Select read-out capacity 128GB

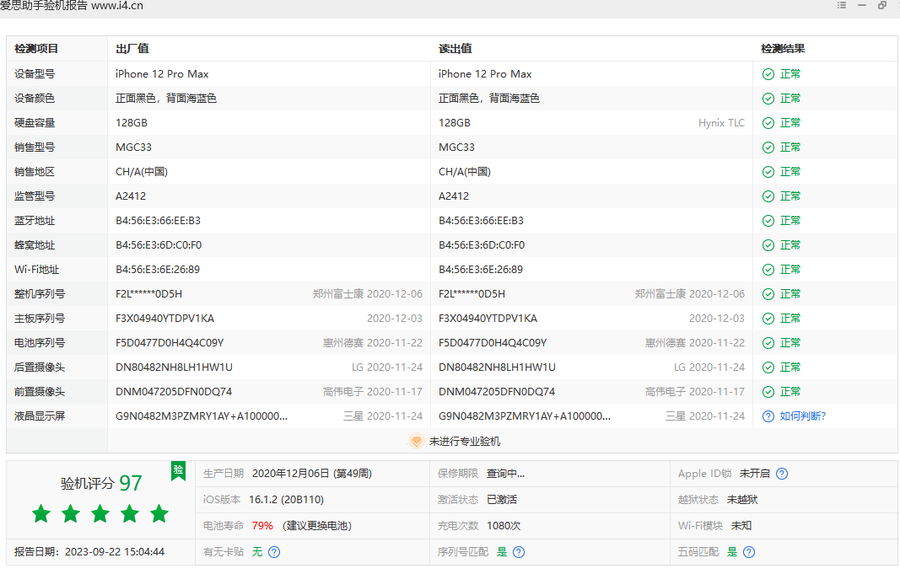pyautogui.click(x=455, y=123)
